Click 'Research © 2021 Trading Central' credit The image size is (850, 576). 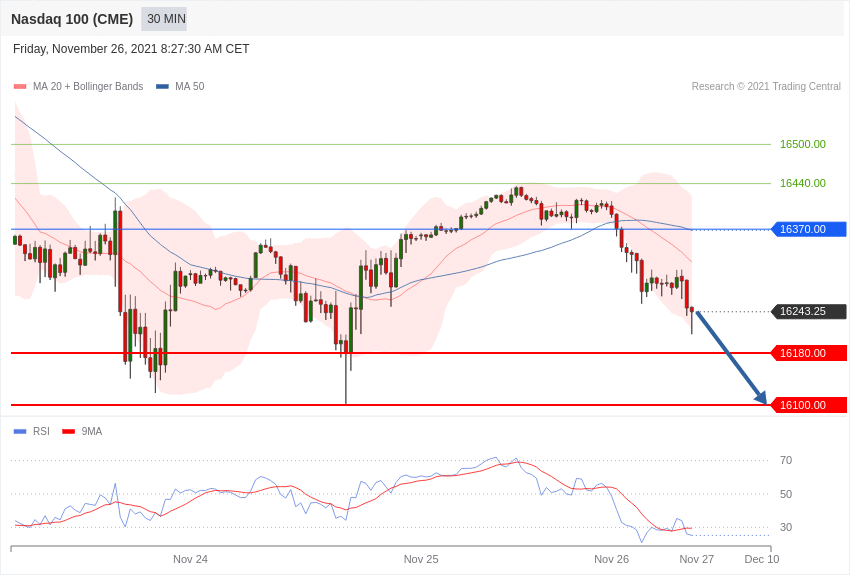coord(766,87)
